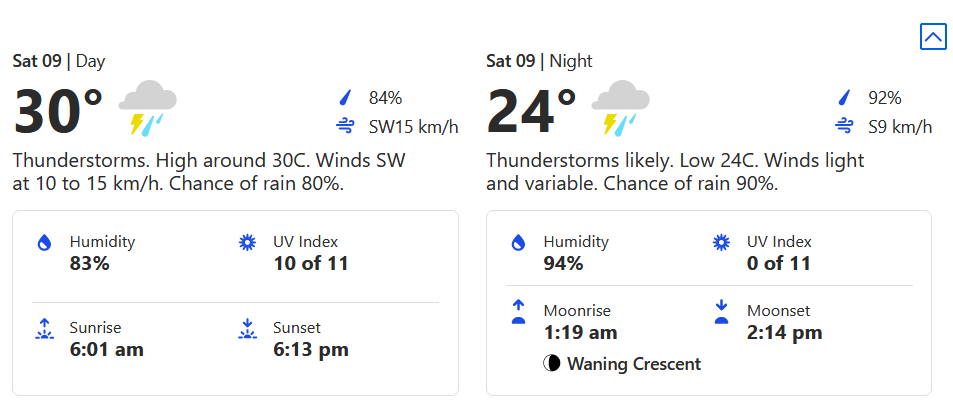Click the raindrop icon beside 84%
The image size is (953, 412).
pos(346,98)
